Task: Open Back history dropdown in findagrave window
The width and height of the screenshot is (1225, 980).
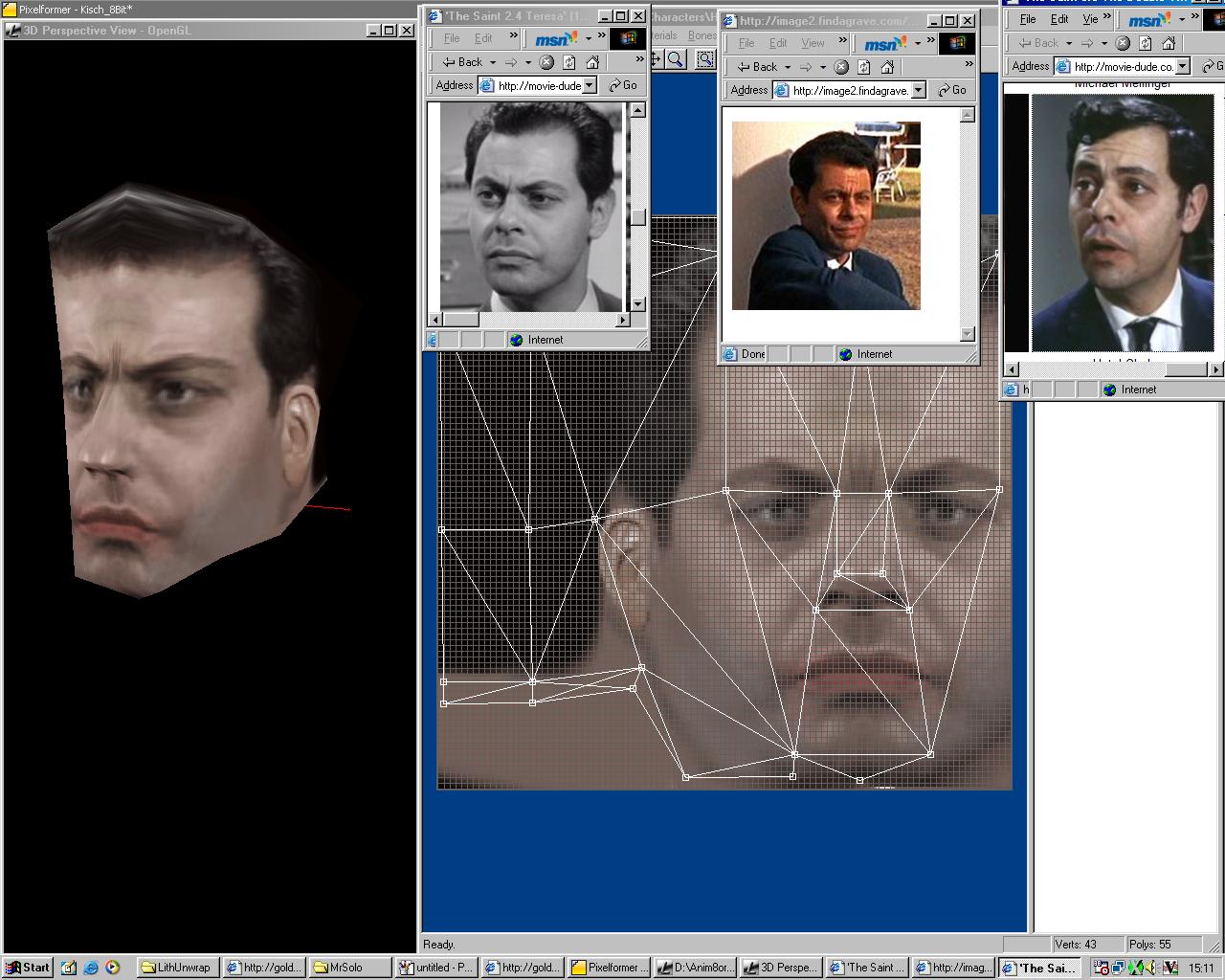Action: pyautogui.click(x=788, y=67)
